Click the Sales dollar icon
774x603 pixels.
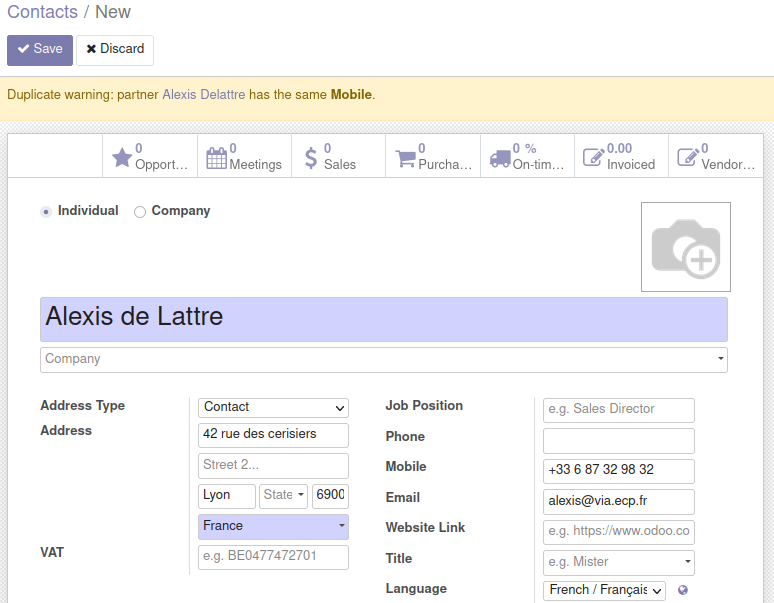(310, 158)
